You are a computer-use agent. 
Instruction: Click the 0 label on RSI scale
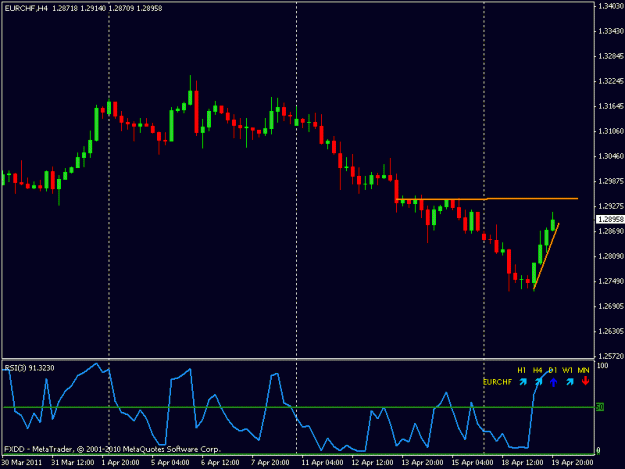598,451
